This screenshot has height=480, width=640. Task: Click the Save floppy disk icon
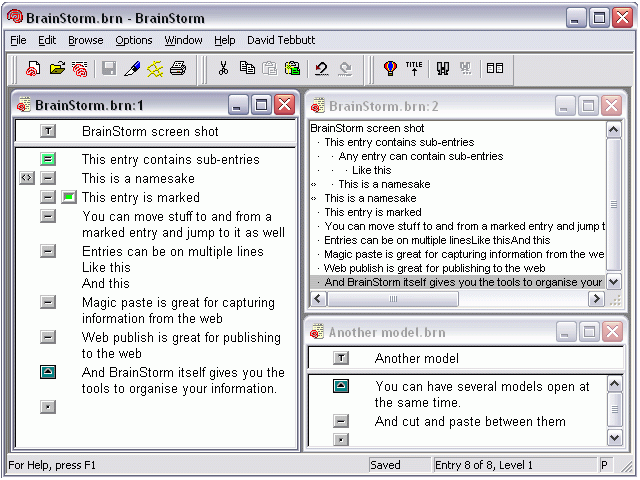(x=108, y=68)
